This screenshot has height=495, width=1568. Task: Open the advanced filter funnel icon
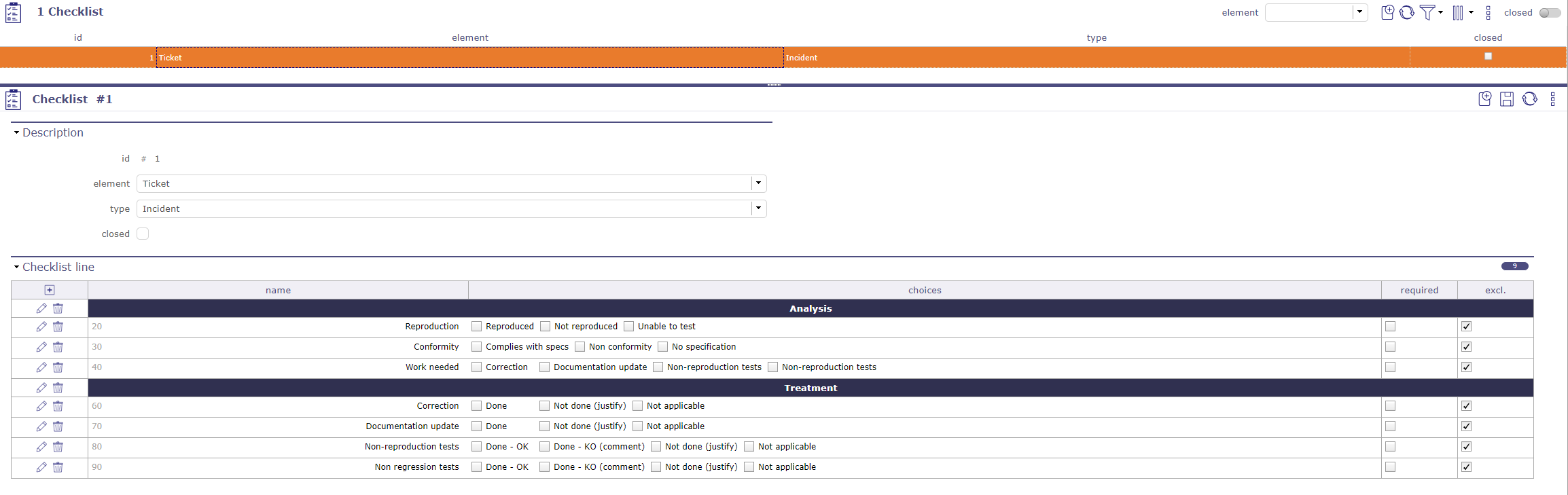click(x=1427, y=12)
